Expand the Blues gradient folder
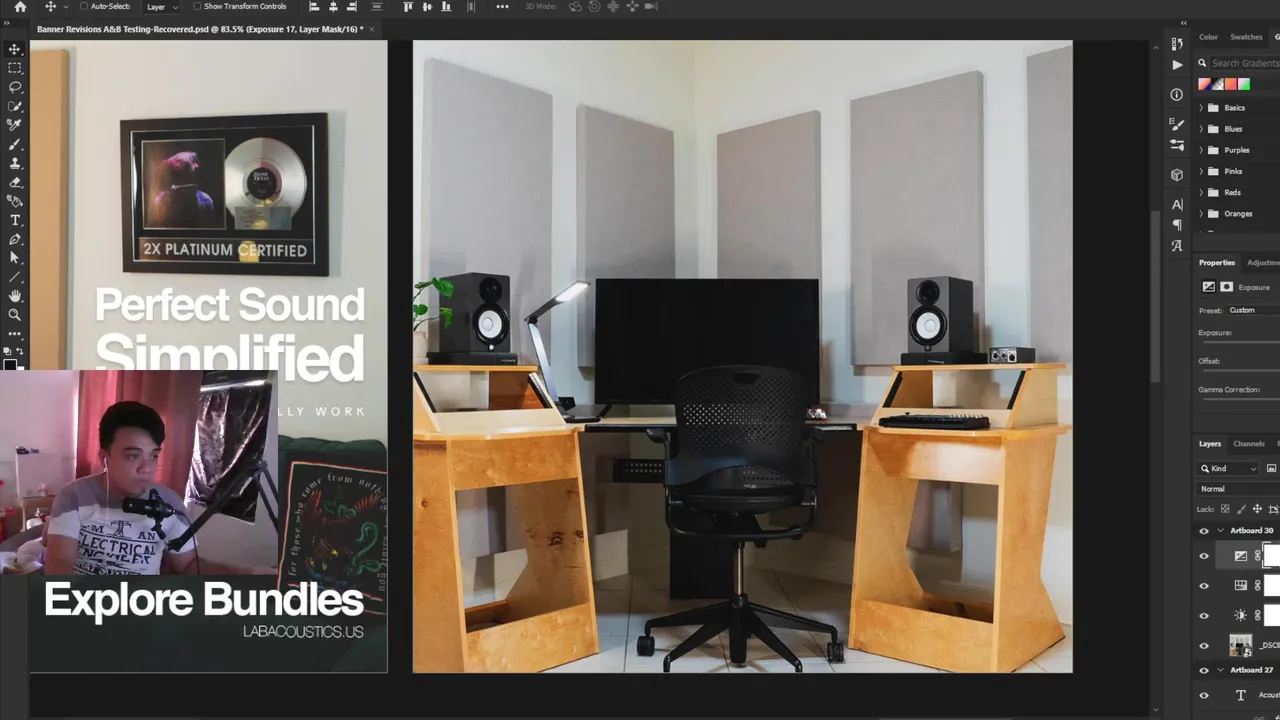Image resolution: width=1280 pixels, height=720 pixels. point(1201,128)
